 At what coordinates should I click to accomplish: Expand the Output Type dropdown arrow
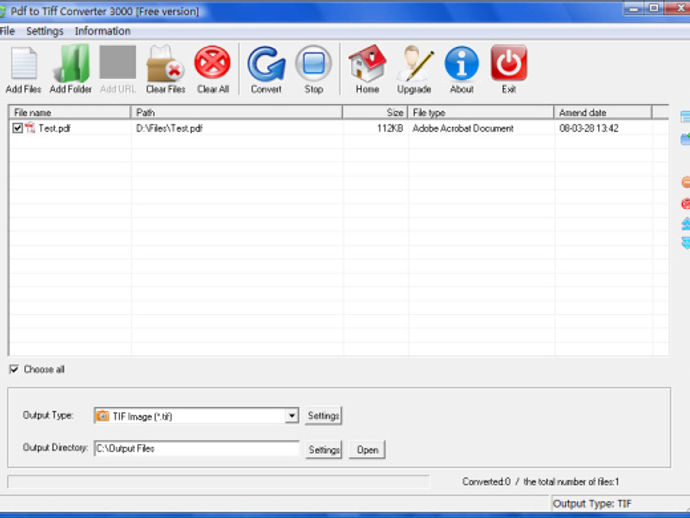pos(291,416)
